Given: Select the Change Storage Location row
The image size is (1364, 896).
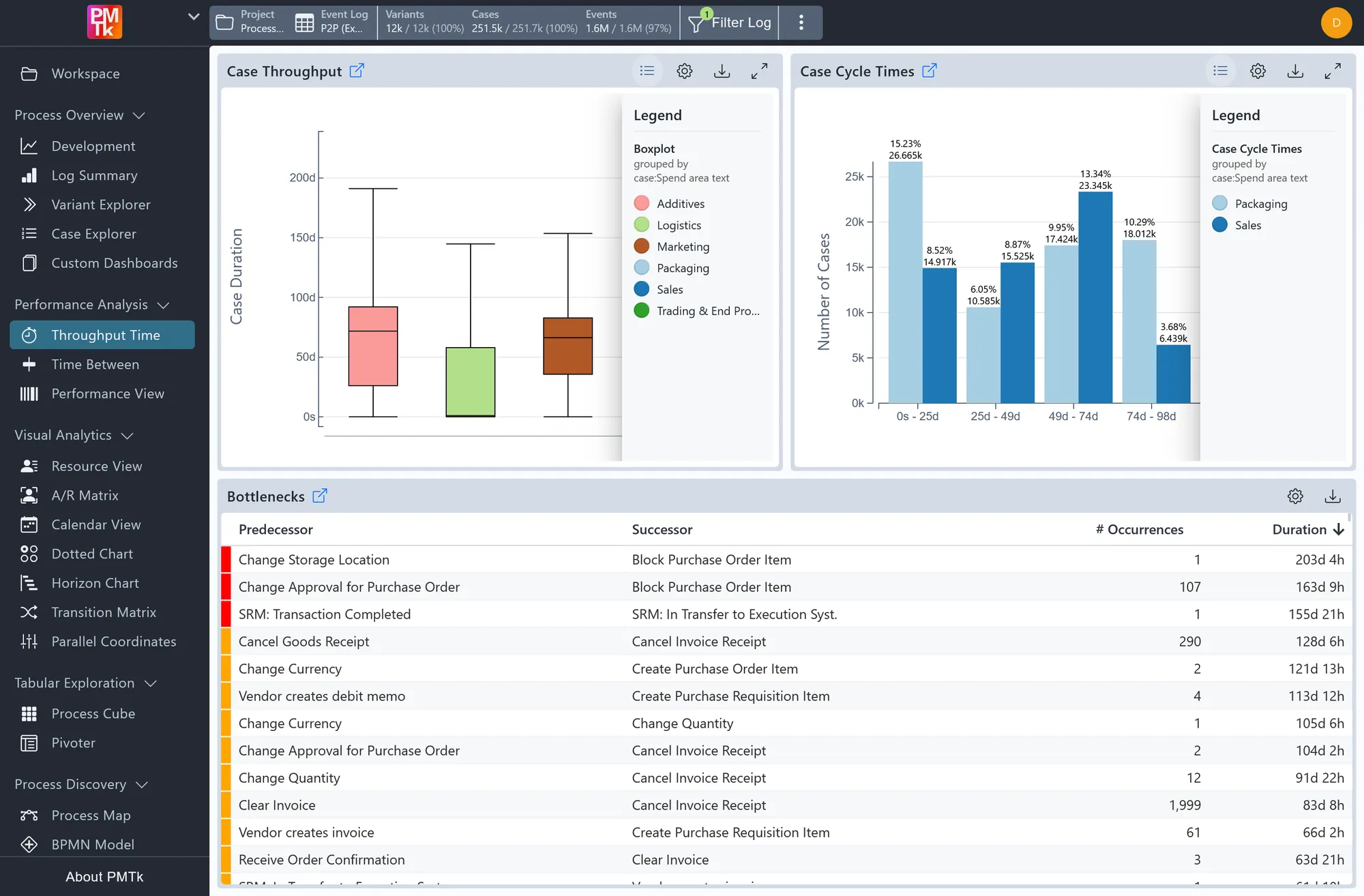Looking at the screenshot, I should point(784,560).
